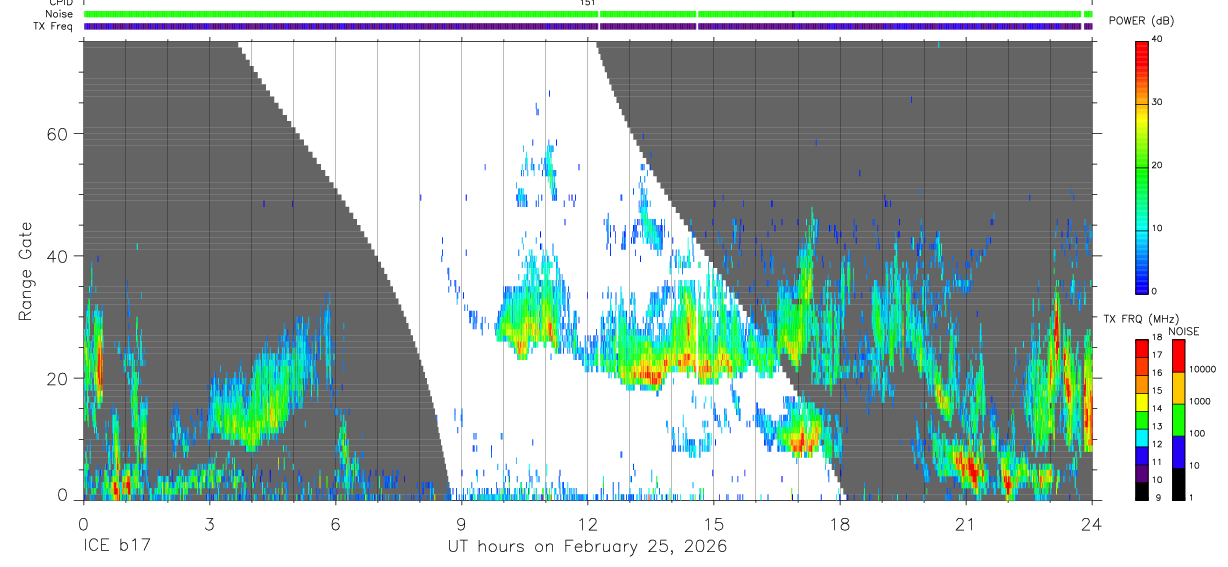The height and width of the screenshot is (567, 1228).
Task: Click the TX FRQ (MHz) colorbar
Action: pyautogui.click(x=1141, y=420)
